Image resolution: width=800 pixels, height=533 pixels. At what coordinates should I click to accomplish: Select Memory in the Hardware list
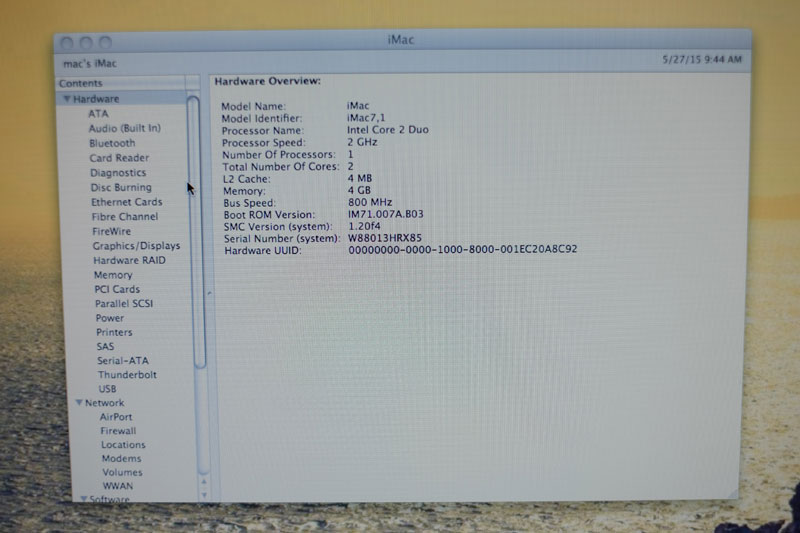[113, 275]
